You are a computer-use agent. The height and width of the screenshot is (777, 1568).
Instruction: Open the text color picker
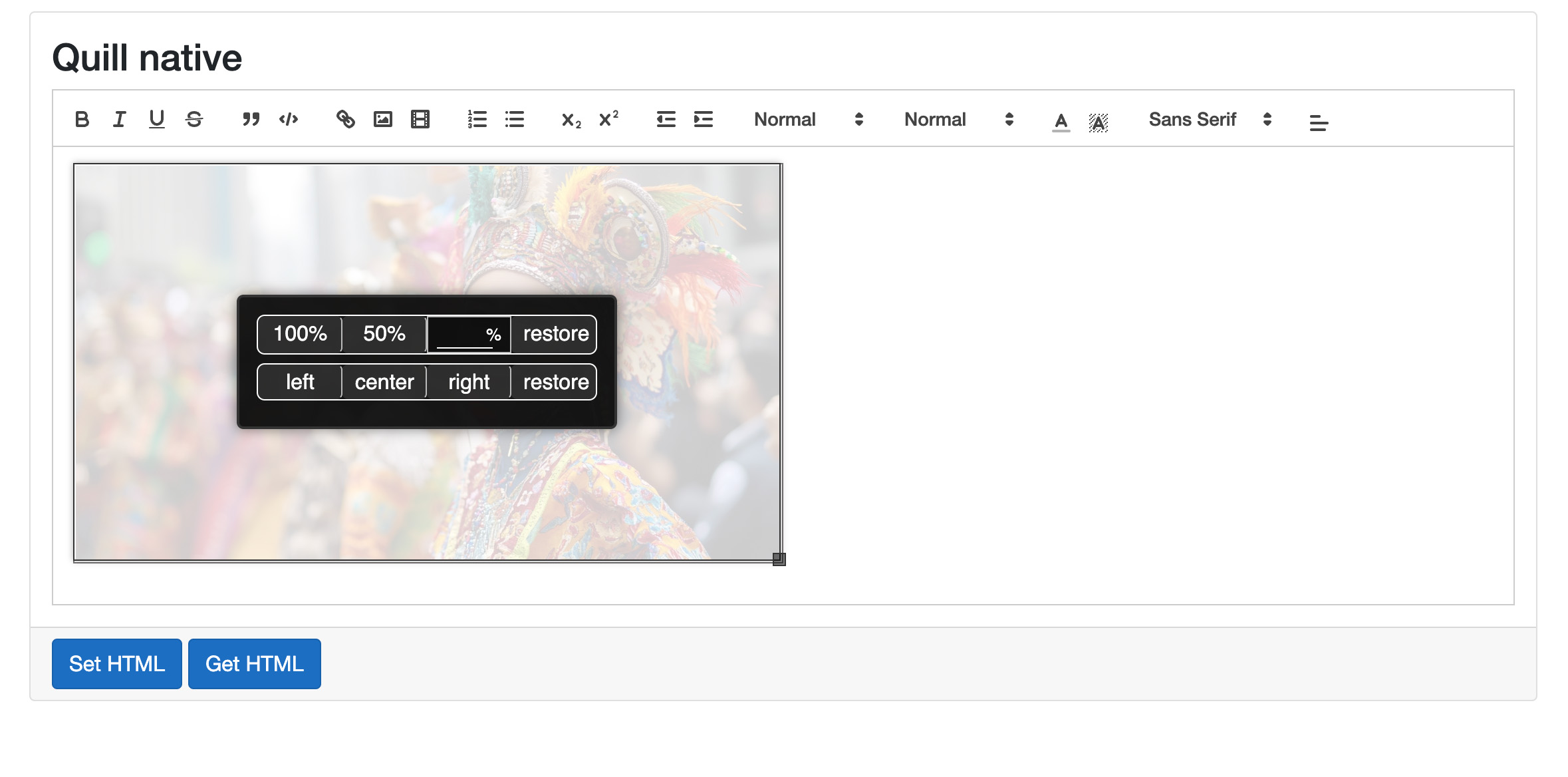coord(1061,121)
